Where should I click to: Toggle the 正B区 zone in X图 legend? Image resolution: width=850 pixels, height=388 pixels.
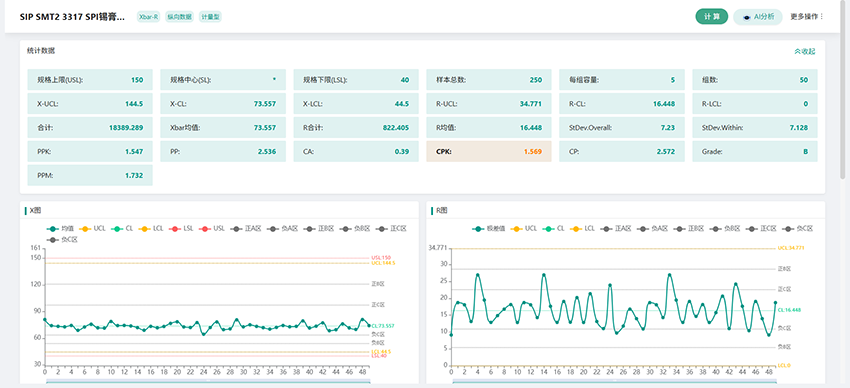(319, 229)
